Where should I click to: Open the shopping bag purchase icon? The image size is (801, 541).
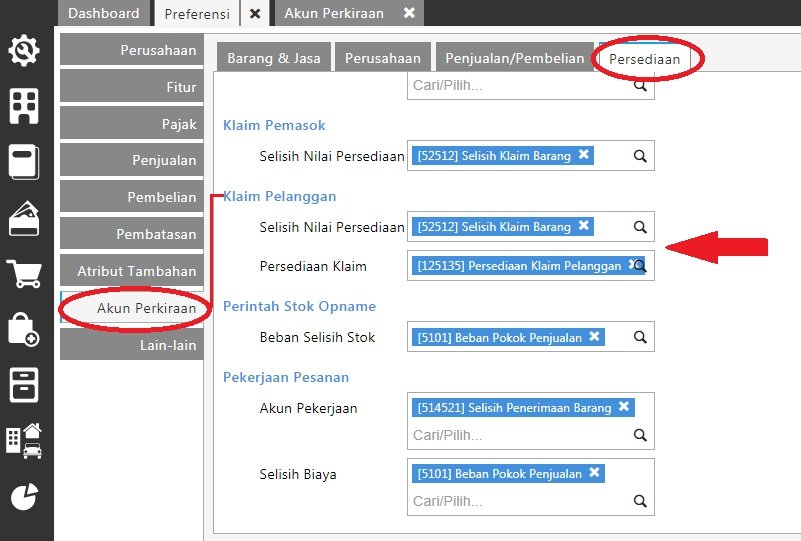pyautogui.click(x=24, y=328)
